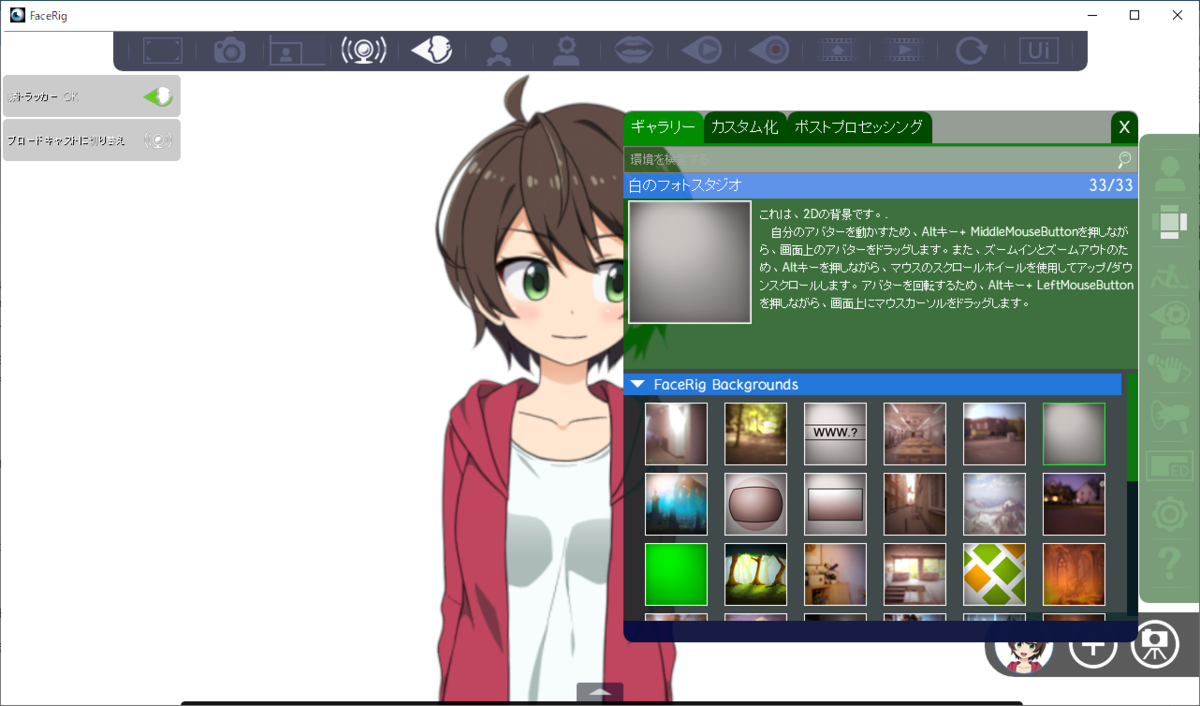Click the 白のフォトスタジオ title bar
The width and height of the screenshot is (1200, 706).
click(881, 185)
